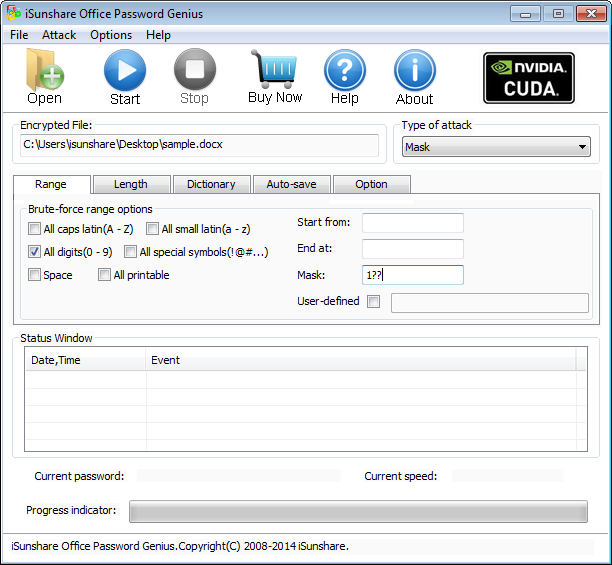
Task: Switch to the Option tab
Action: (x=372, y=184)
